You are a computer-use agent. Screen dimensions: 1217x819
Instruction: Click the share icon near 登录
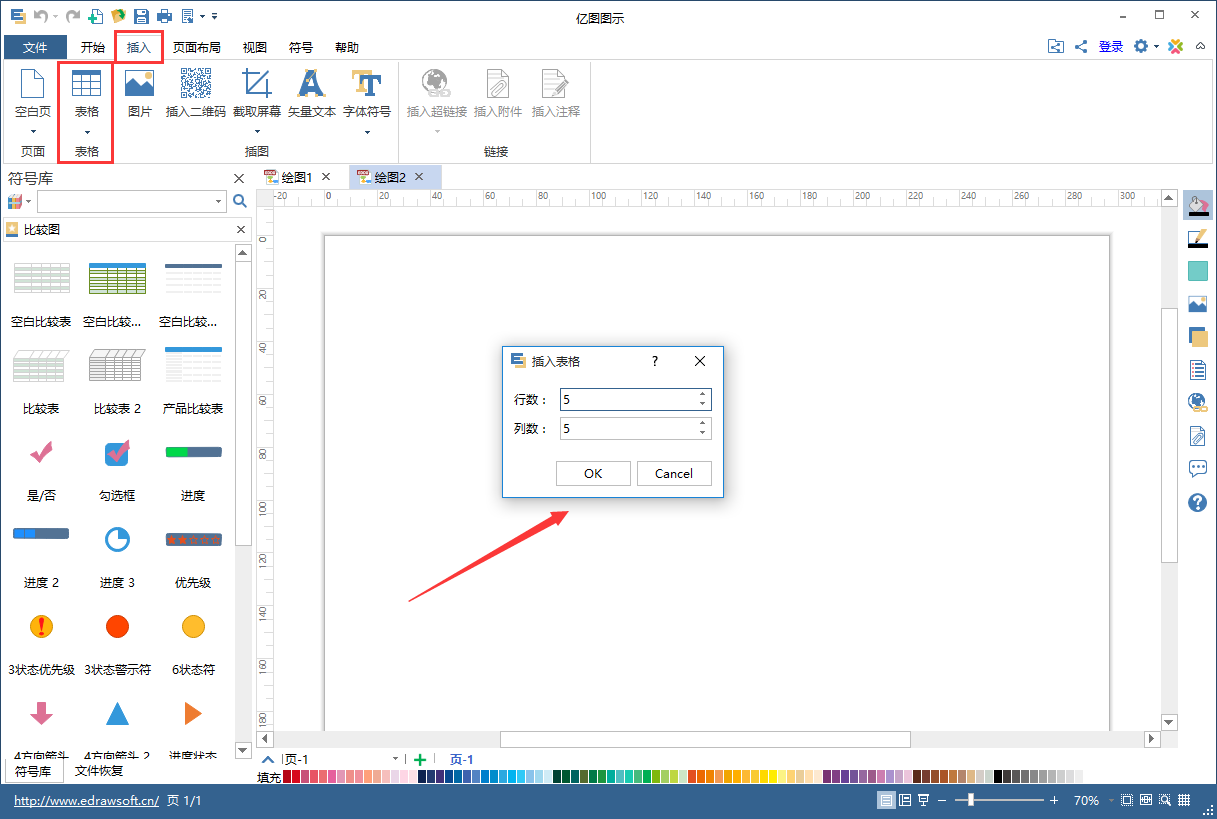click(x=1081, y=46)
